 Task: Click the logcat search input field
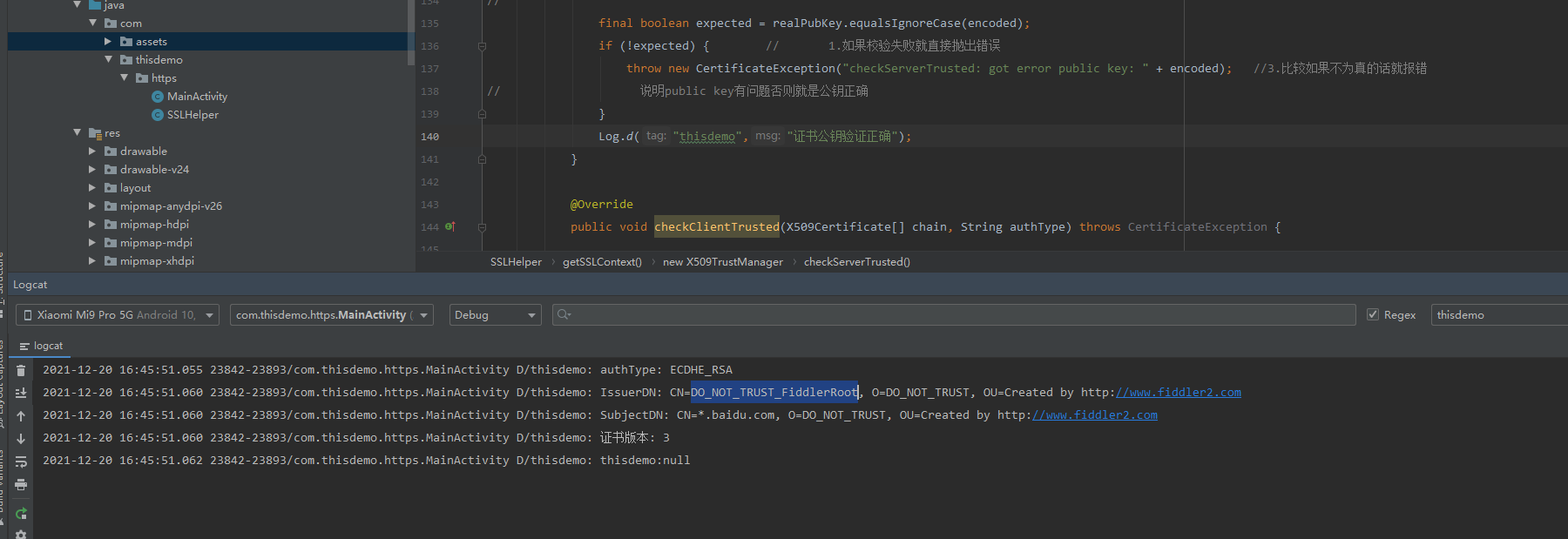click(954, 315)
